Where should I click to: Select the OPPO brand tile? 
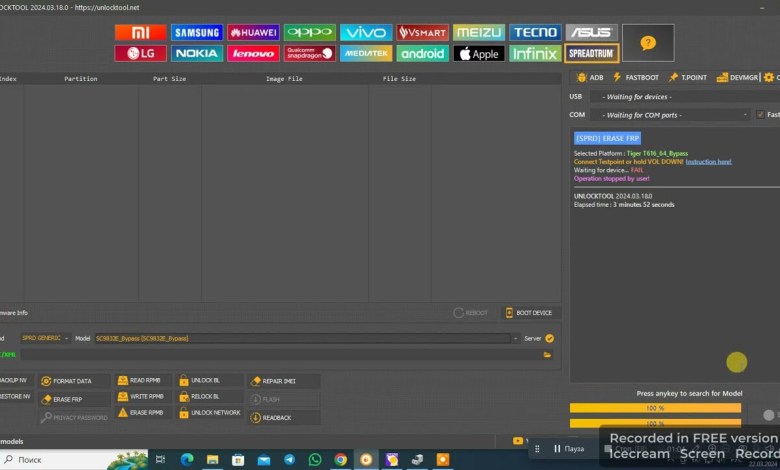309,32
